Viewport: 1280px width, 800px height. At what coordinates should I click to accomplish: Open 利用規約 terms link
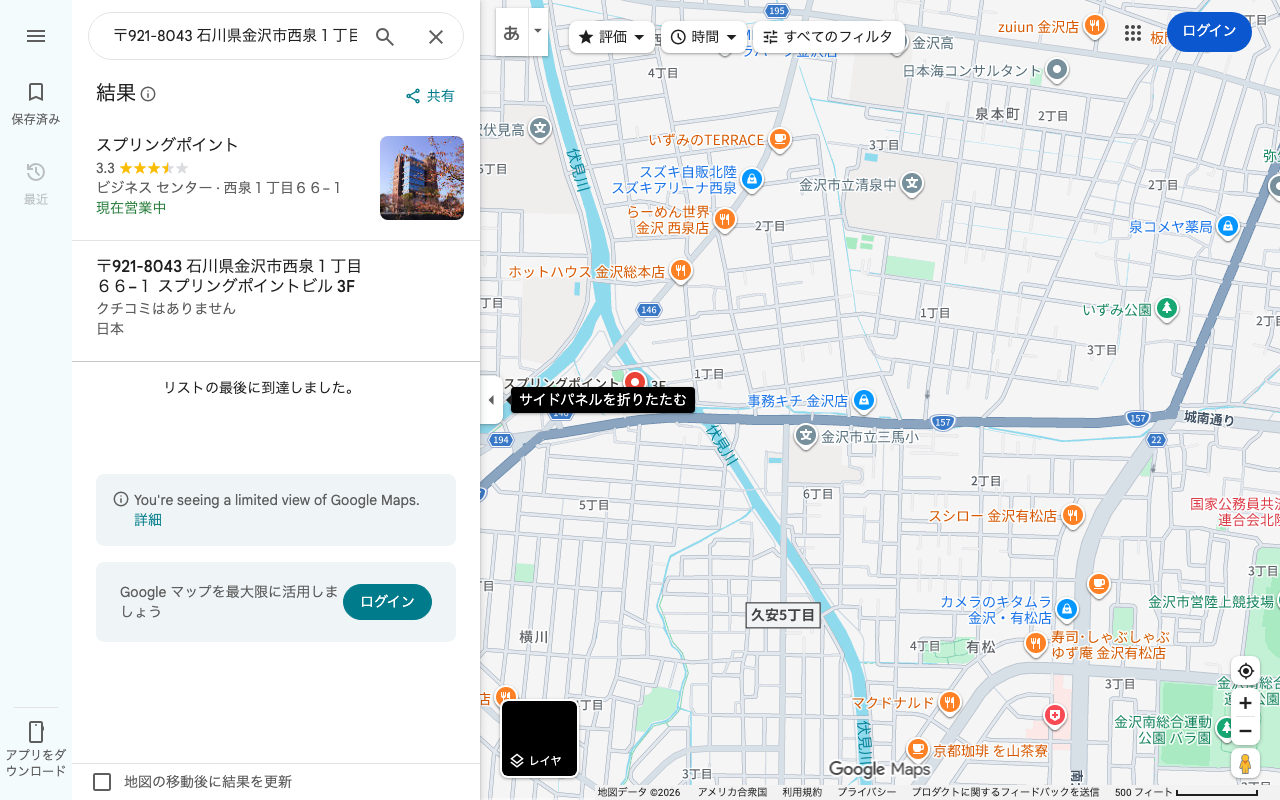pyautogui.click(x=802, y=792)
